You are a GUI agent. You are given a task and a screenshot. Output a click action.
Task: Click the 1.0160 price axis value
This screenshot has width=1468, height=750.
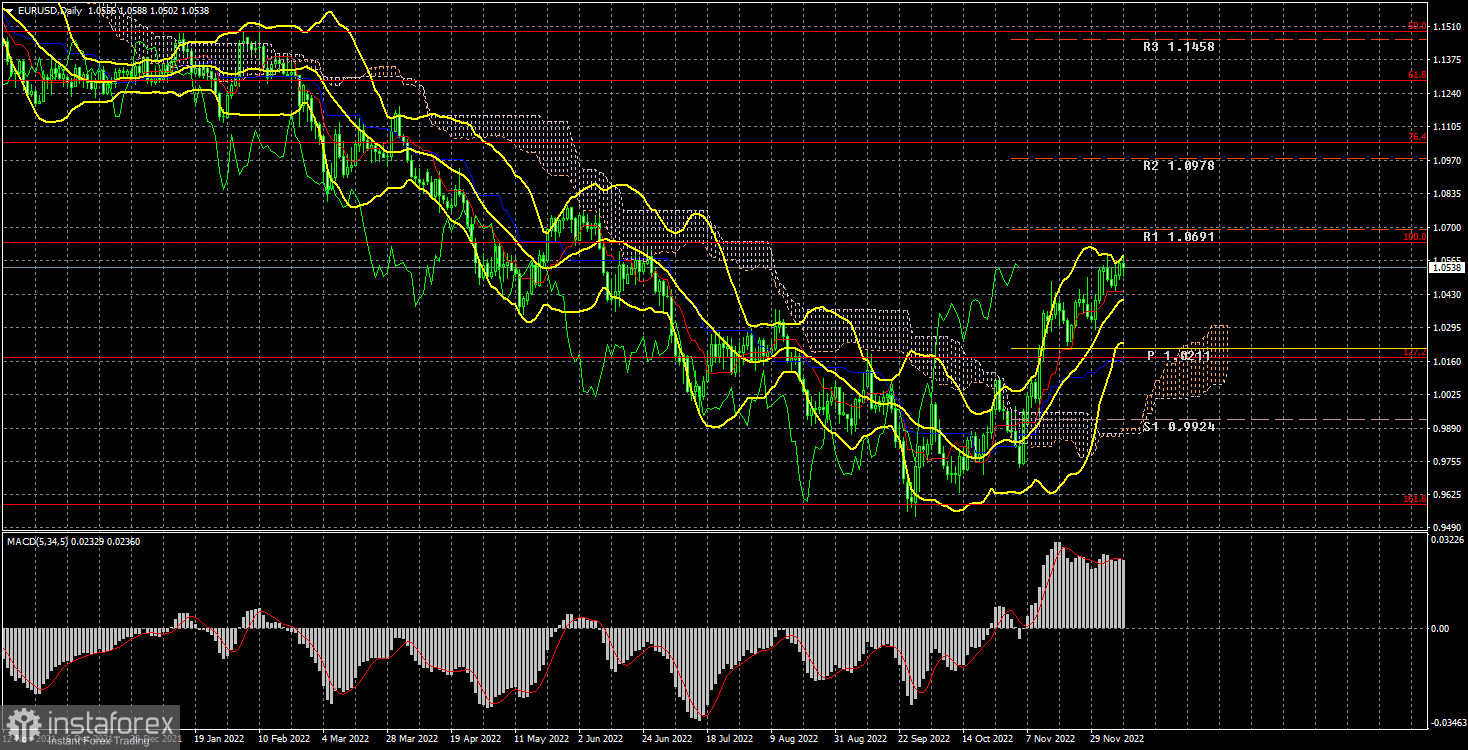click(x=1447, y=361)
